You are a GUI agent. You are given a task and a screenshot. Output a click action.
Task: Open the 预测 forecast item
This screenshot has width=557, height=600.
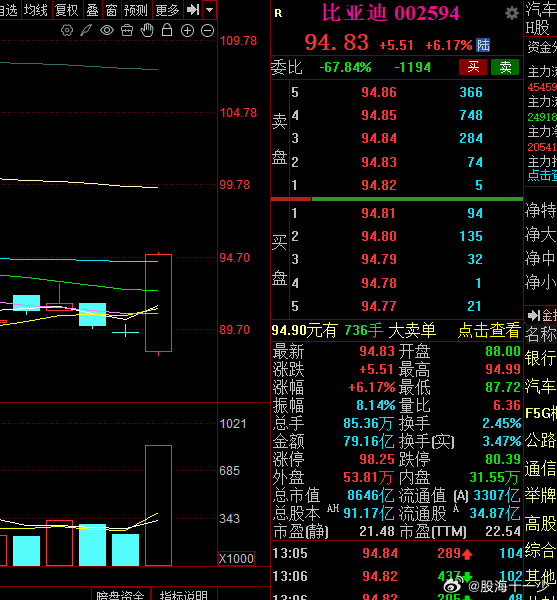click(136, 10)
